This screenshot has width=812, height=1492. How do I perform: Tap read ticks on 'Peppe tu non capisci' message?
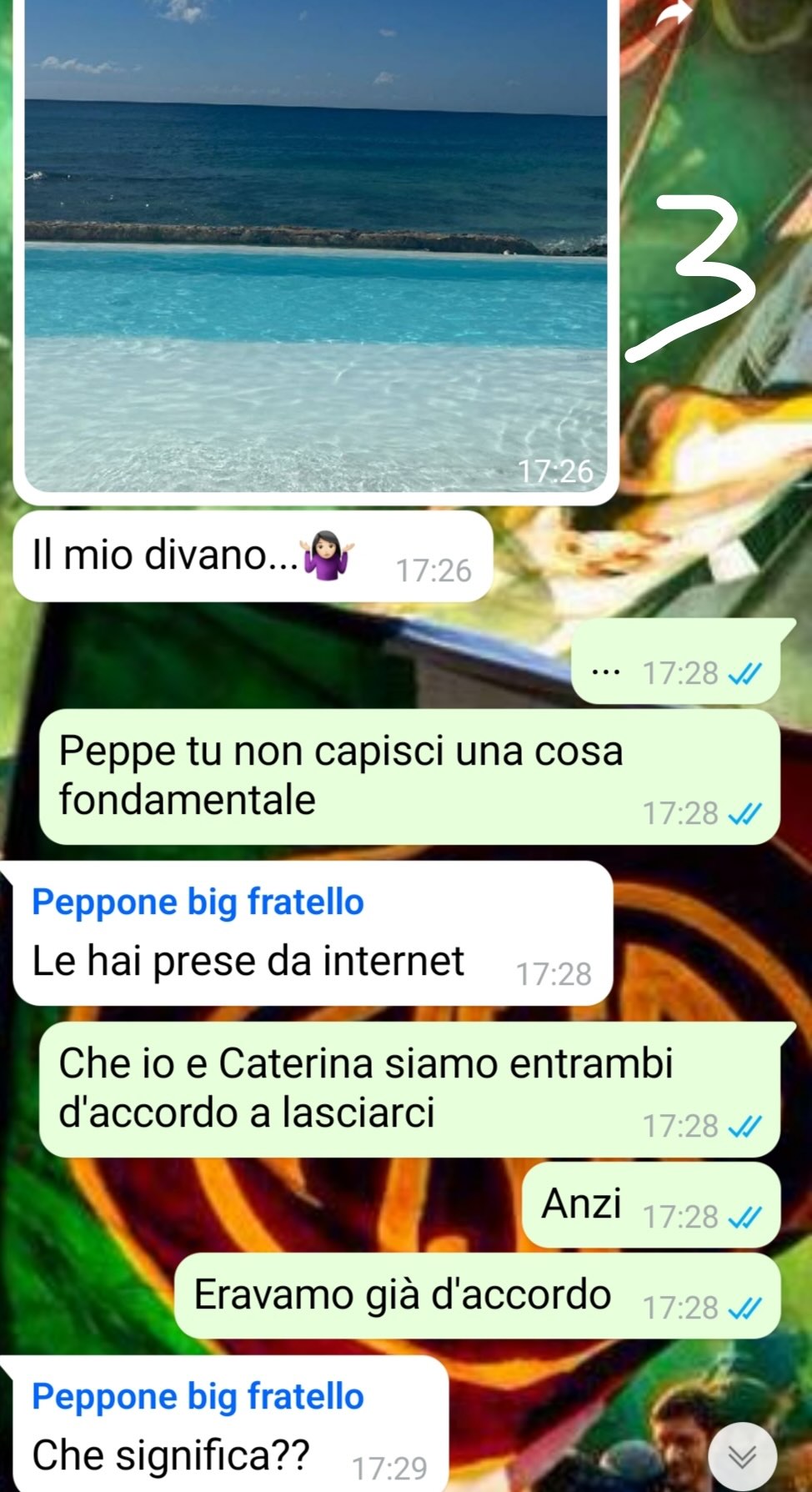[x=744, y=813]
